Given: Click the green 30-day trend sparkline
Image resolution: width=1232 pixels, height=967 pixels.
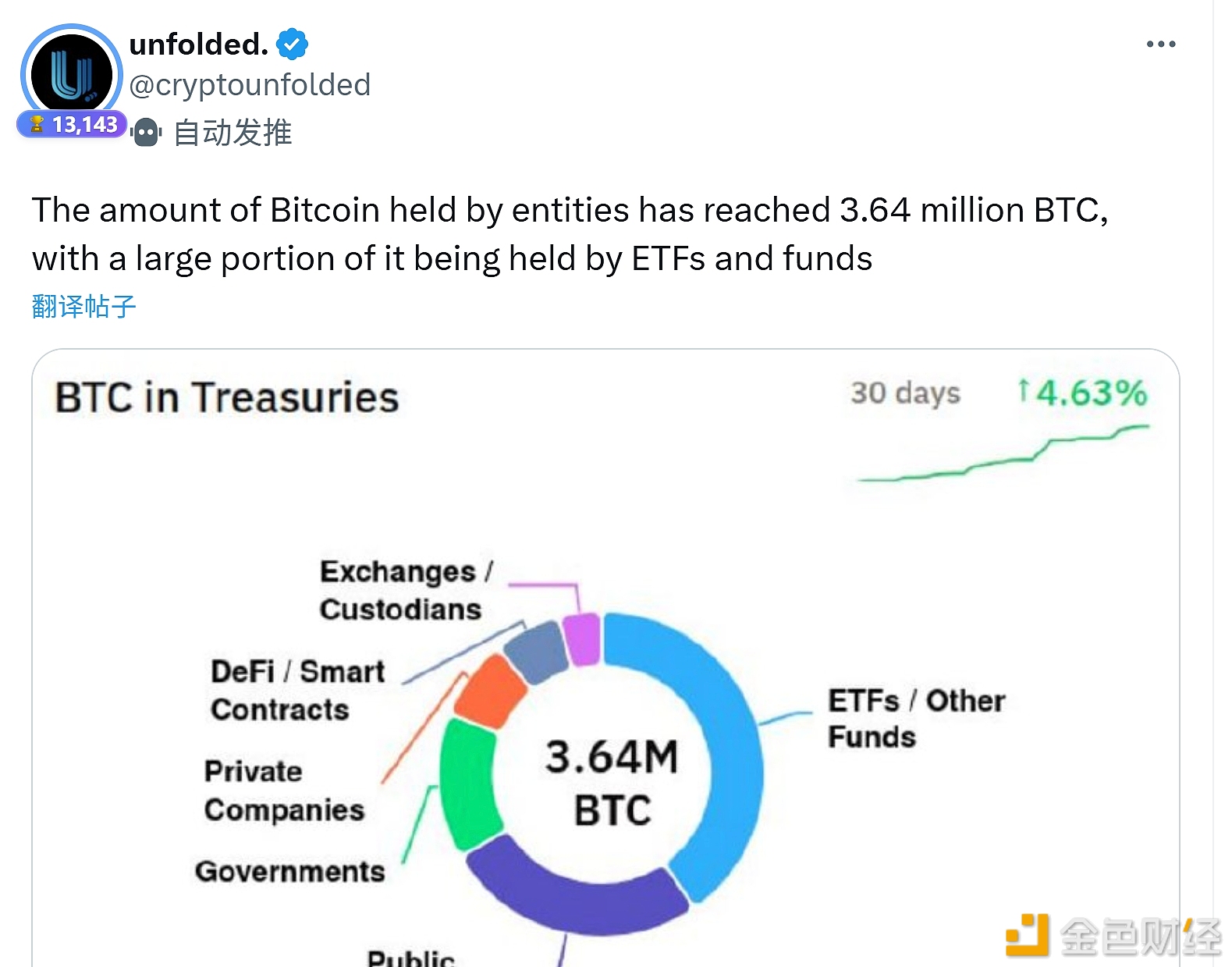Looking at the screenshot, I should [x=1003, y=458].
